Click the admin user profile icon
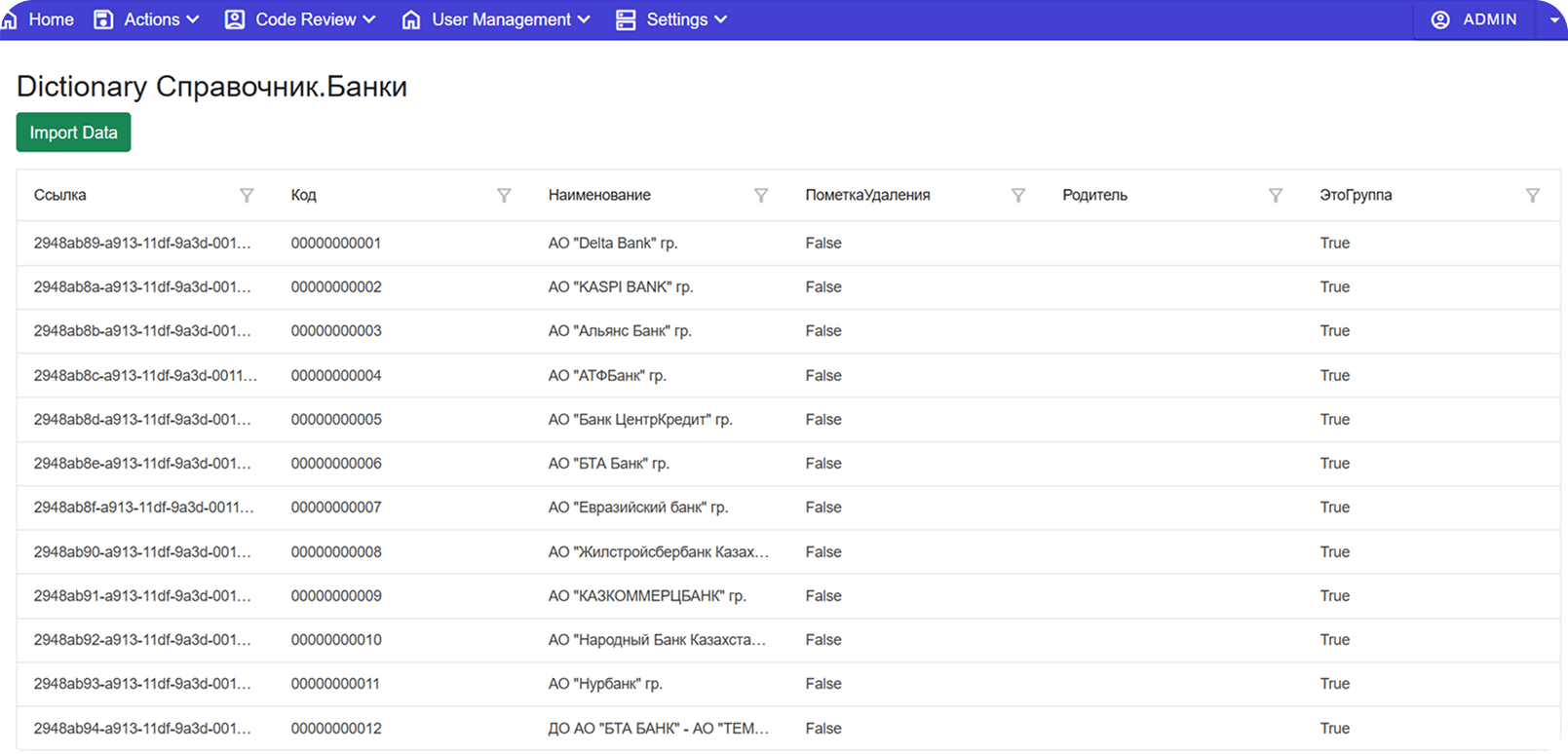Screen dimensions: 1568x754 [1440, 19]
